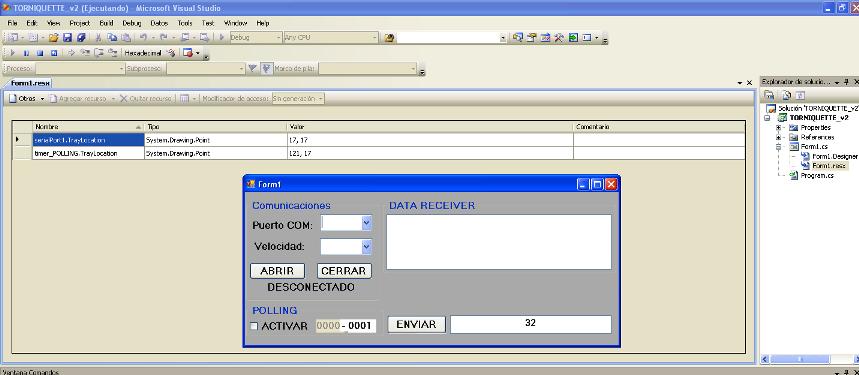Open the Tools menu

coord(185,24)
